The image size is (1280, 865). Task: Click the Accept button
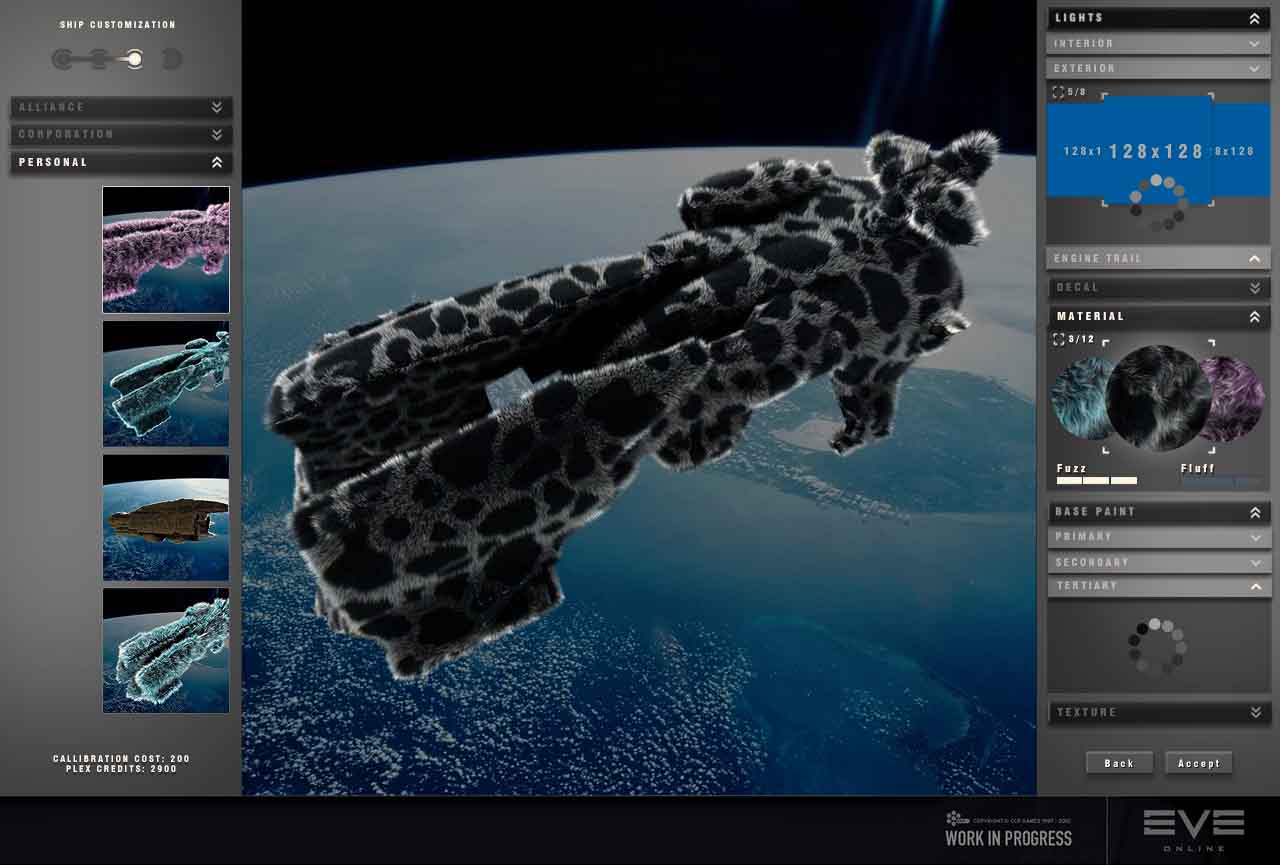[x=1199, y=763]
